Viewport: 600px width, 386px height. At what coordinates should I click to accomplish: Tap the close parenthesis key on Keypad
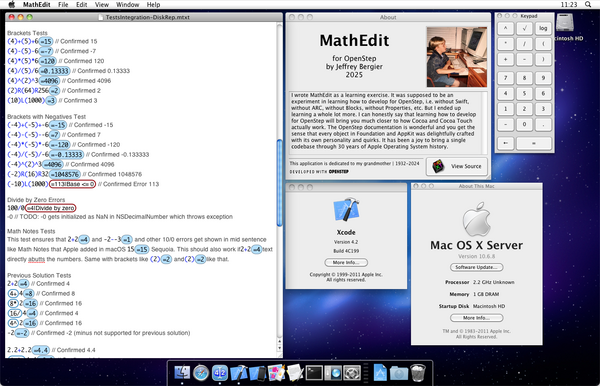[543, 59]
